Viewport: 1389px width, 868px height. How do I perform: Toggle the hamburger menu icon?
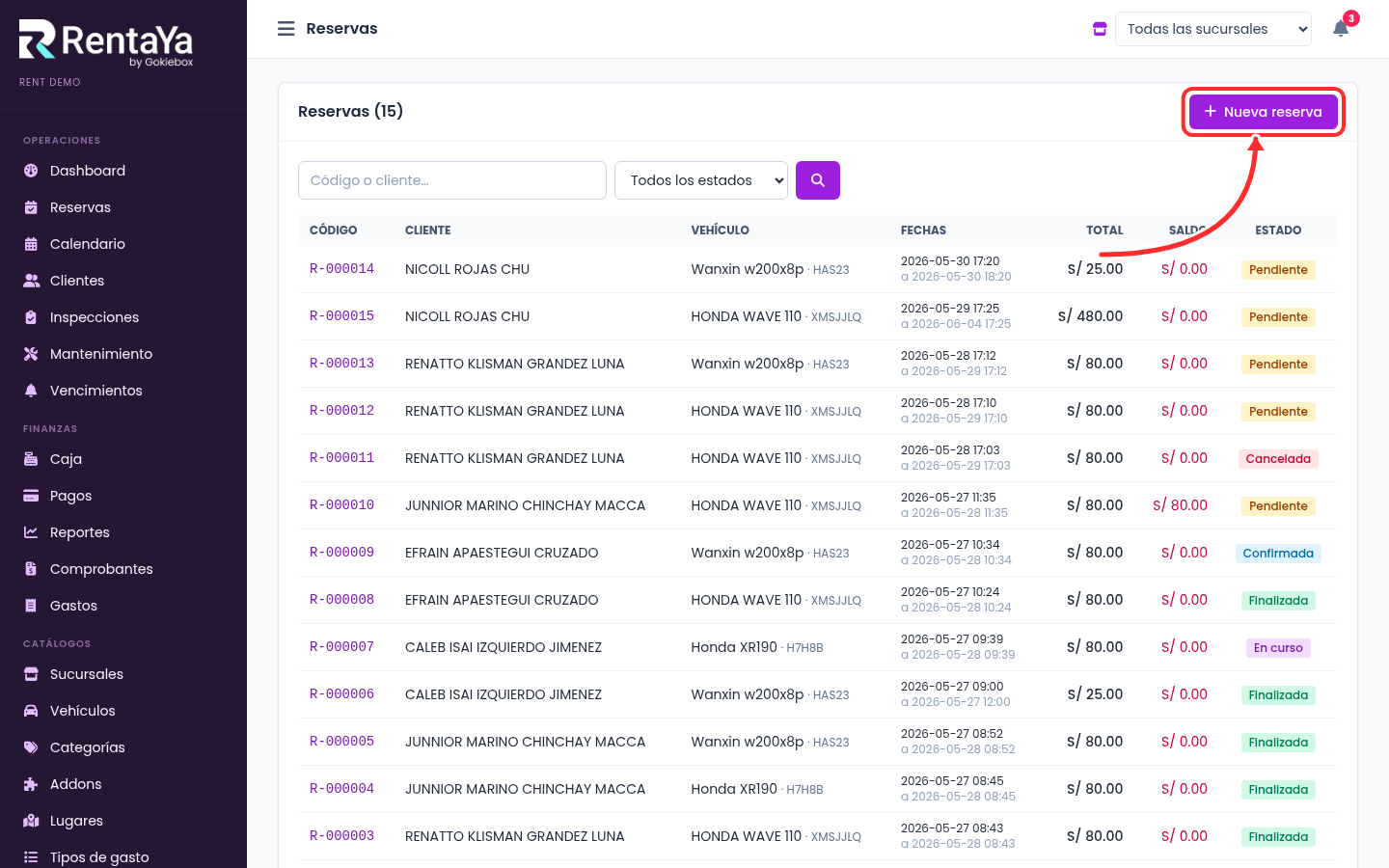pyautogui.click(x=286, y=29)
